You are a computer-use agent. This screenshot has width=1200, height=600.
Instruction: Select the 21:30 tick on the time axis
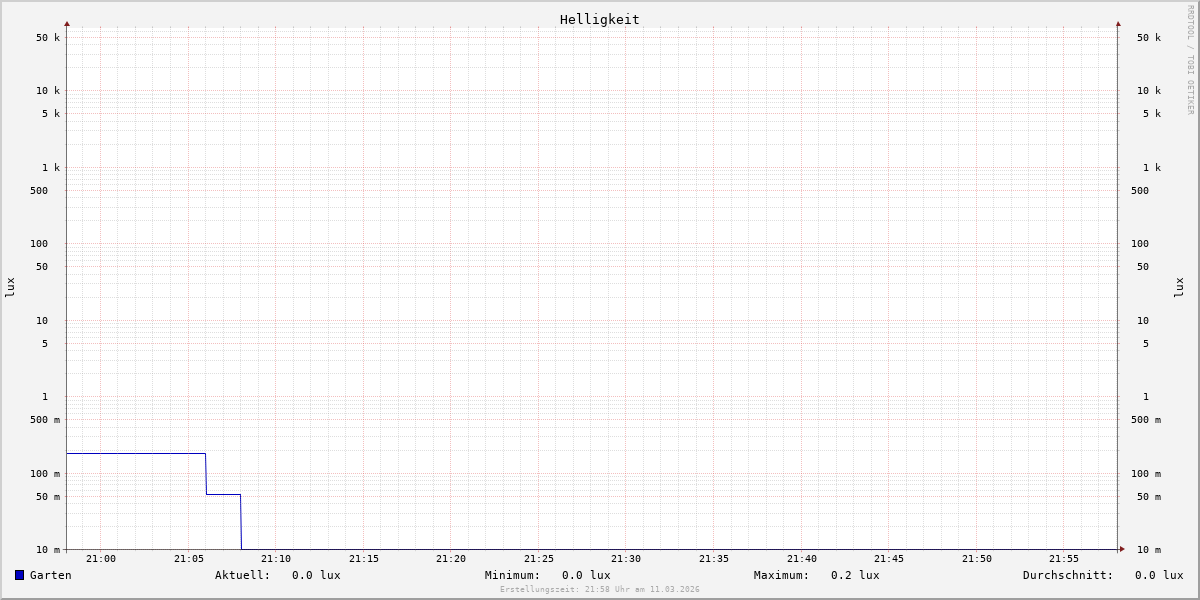click(626, 559)
